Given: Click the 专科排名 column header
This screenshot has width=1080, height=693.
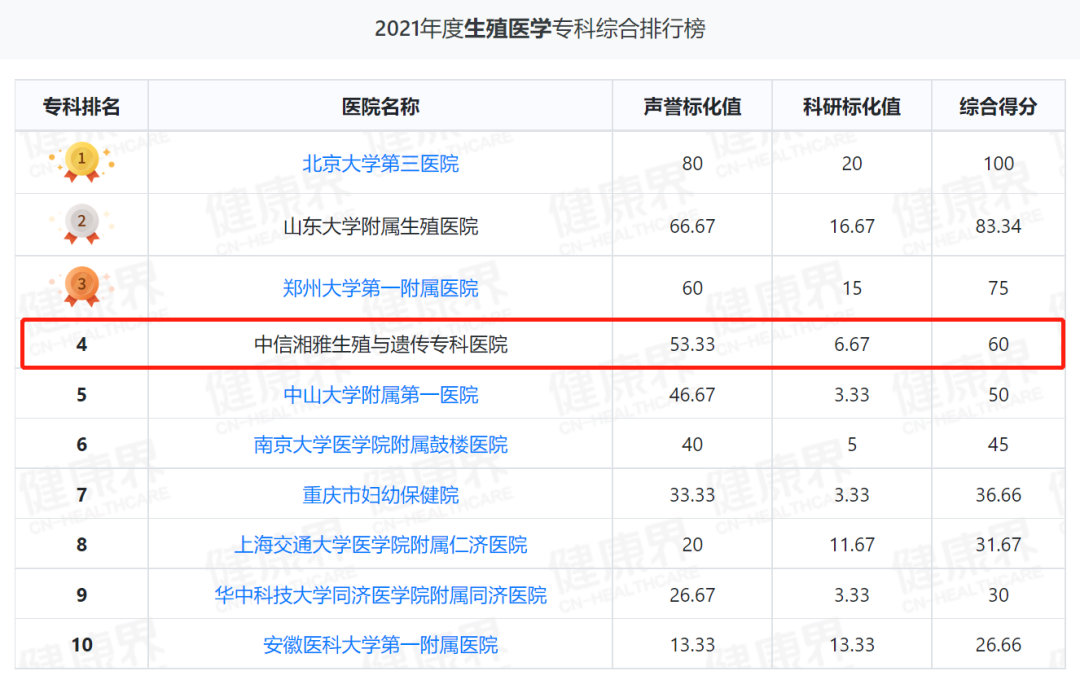Looking at the screenshot, I should [x=81, y=107].
